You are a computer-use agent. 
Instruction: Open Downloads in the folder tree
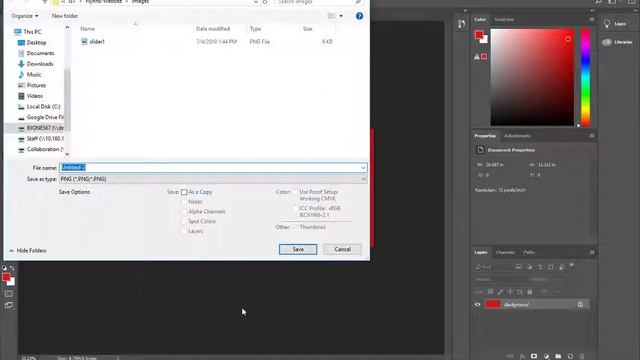coord(40,64)
